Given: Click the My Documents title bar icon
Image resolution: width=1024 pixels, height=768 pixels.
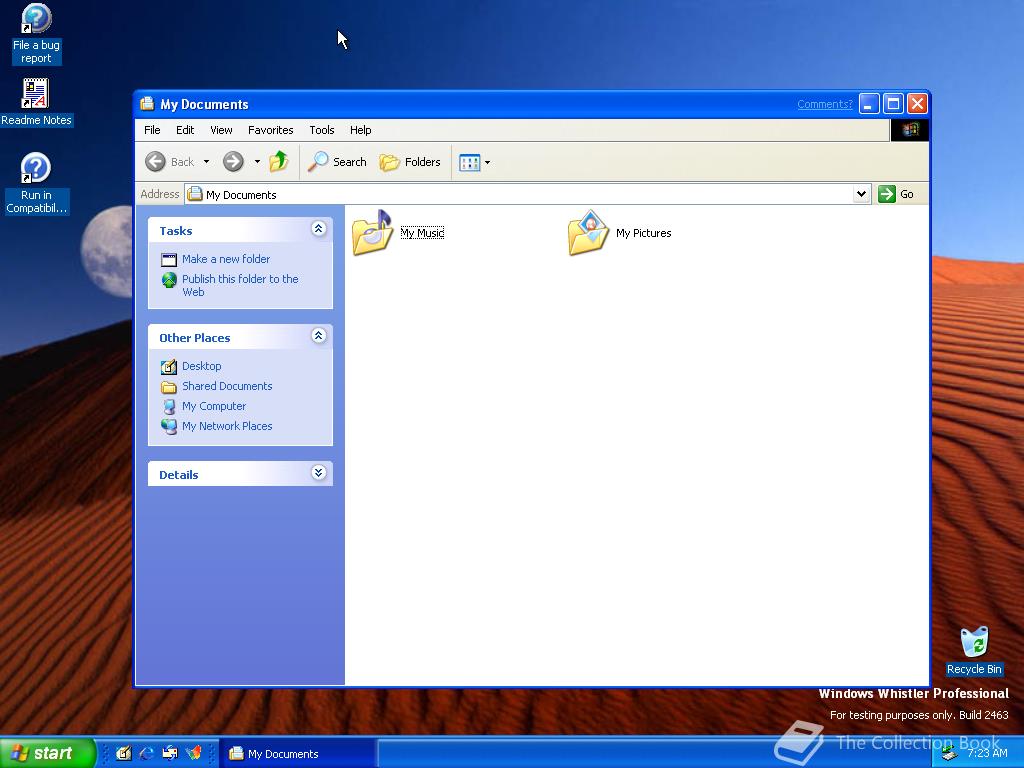Looking at the screenshot, I should point(148,104).
